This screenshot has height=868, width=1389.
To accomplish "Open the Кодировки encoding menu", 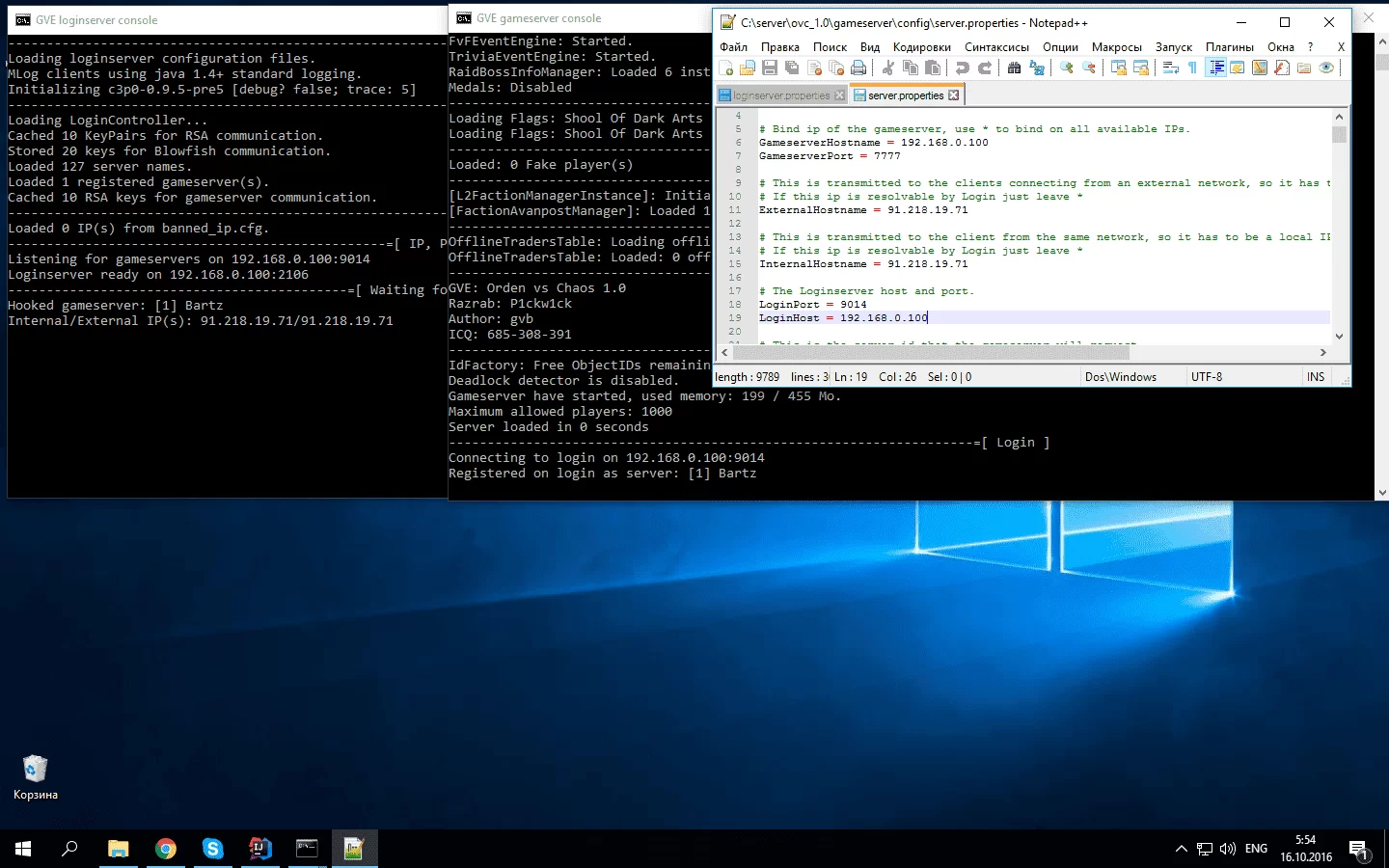I will (x=921, y=47).
